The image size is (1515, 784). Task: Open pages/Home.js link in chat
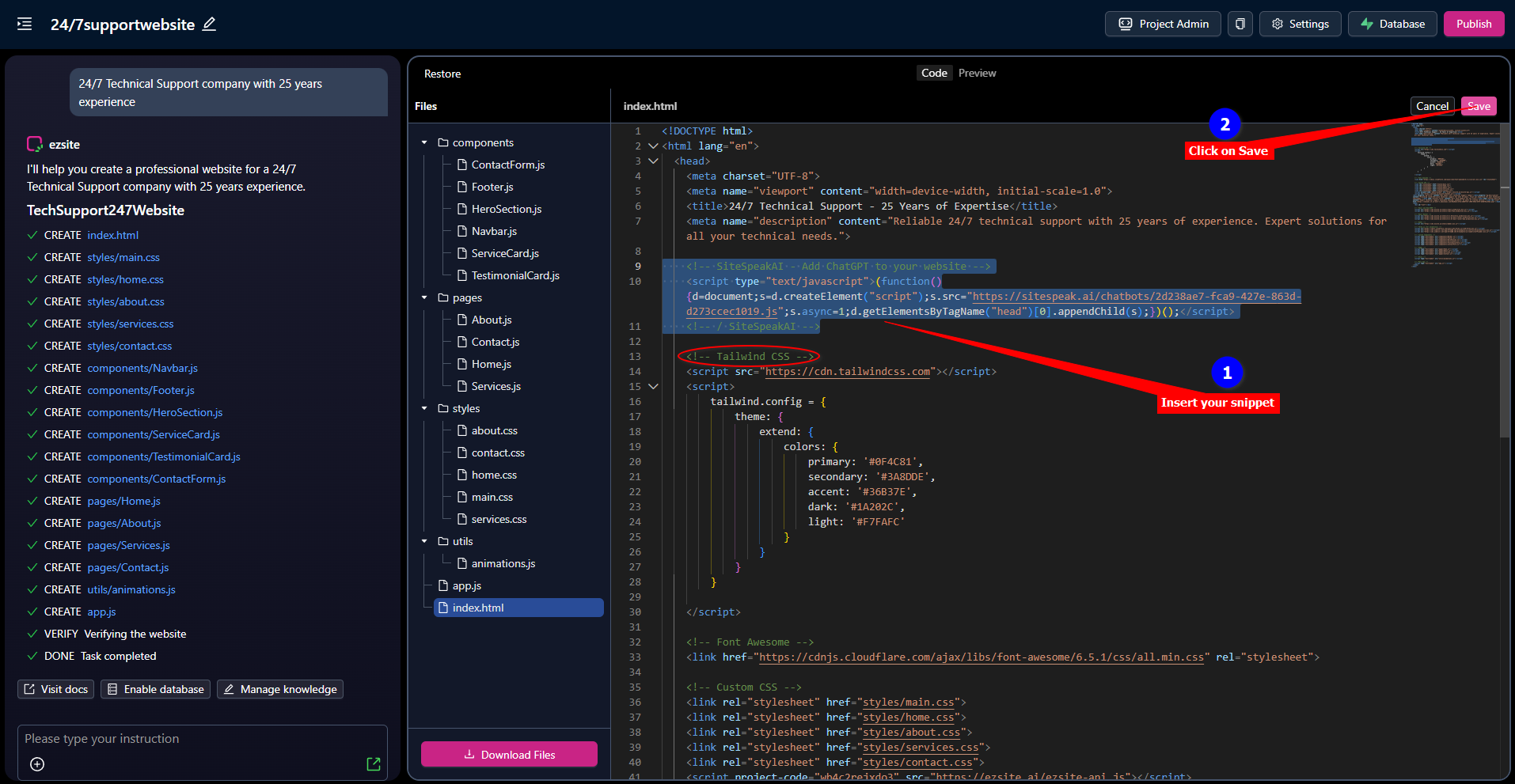click(124, 501)
